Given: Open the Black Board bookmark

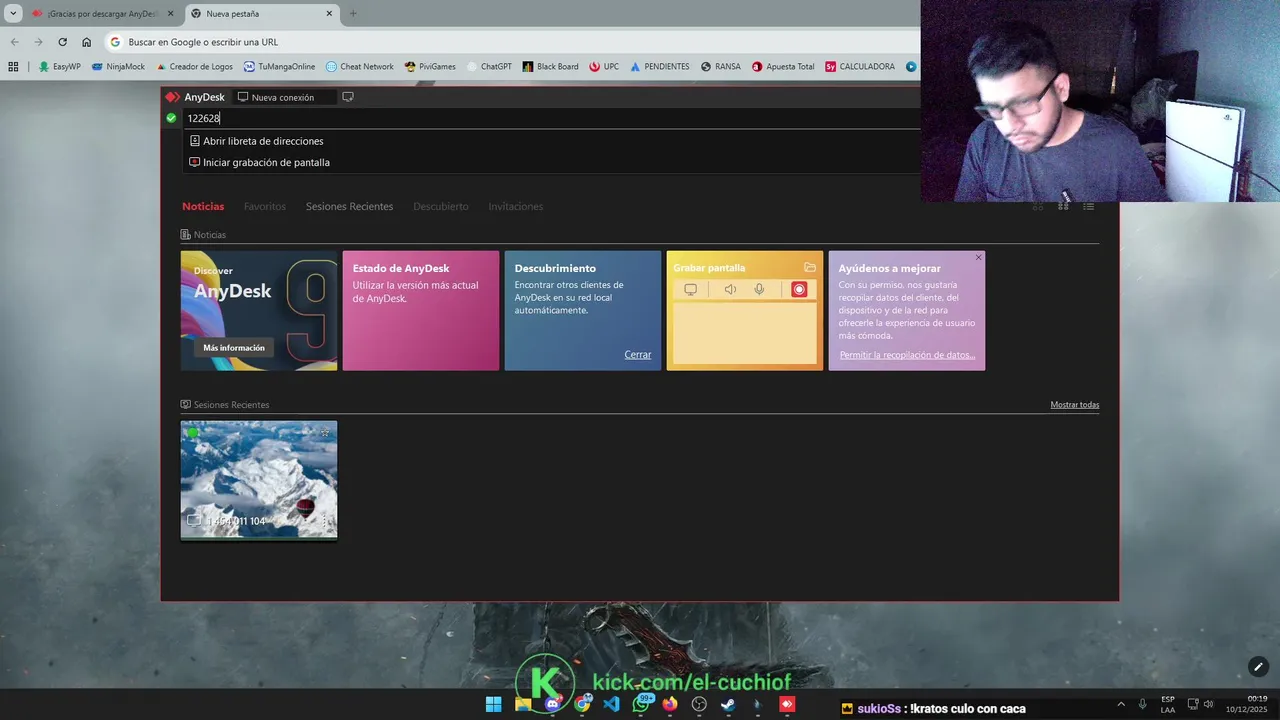Looking at the screenshot, I should [550, 67].
